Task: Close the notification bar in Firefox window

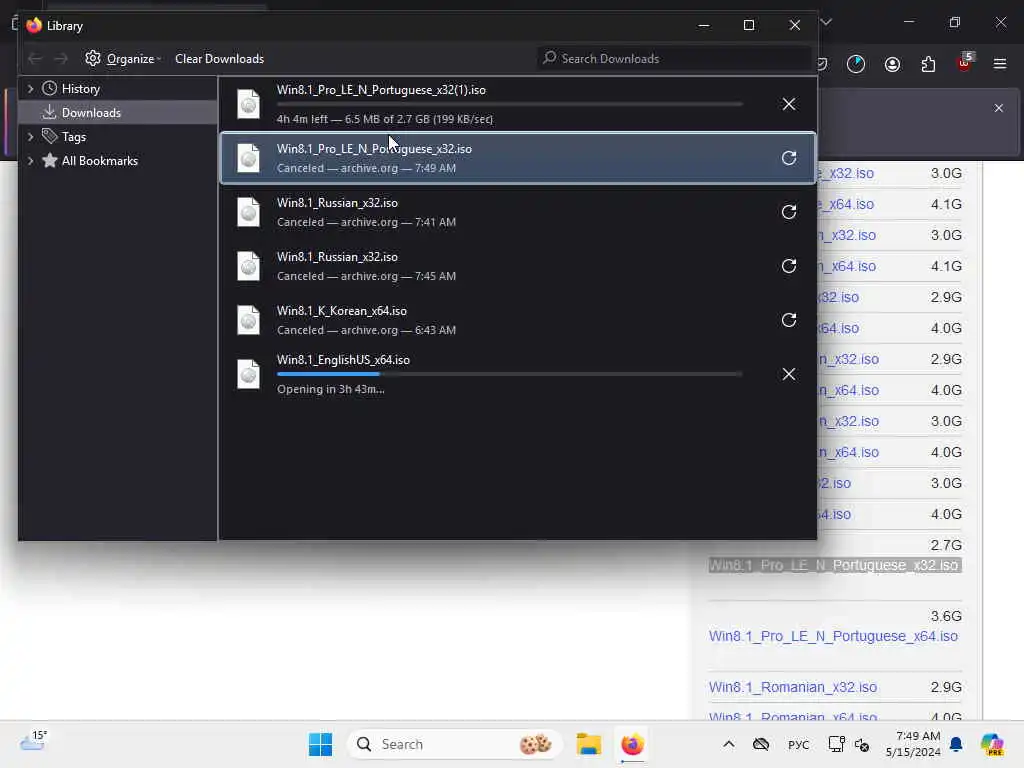Action: click(999, 108)
